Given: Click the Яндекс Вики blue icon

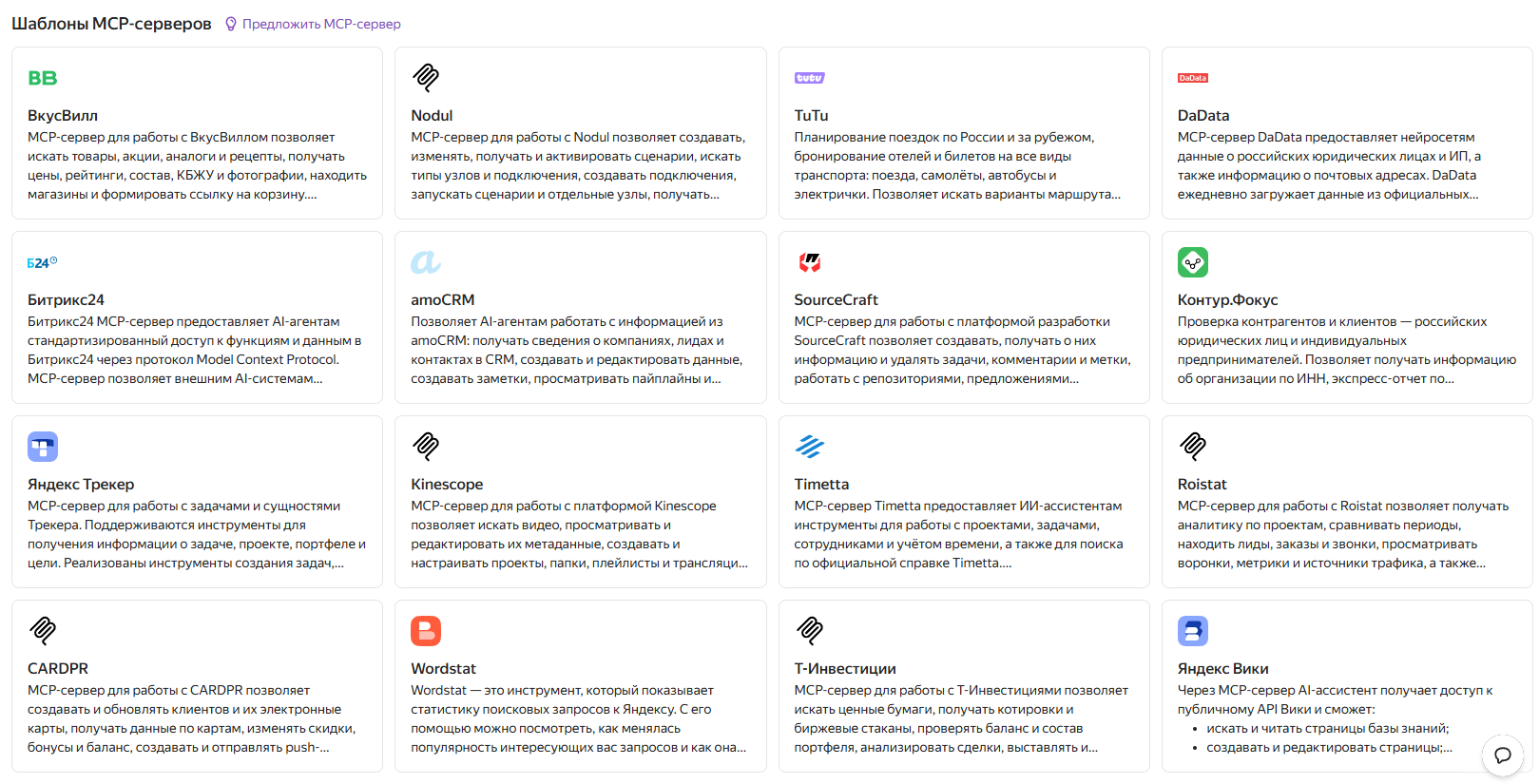Looking at the screenshot, I should (1193, 631).
